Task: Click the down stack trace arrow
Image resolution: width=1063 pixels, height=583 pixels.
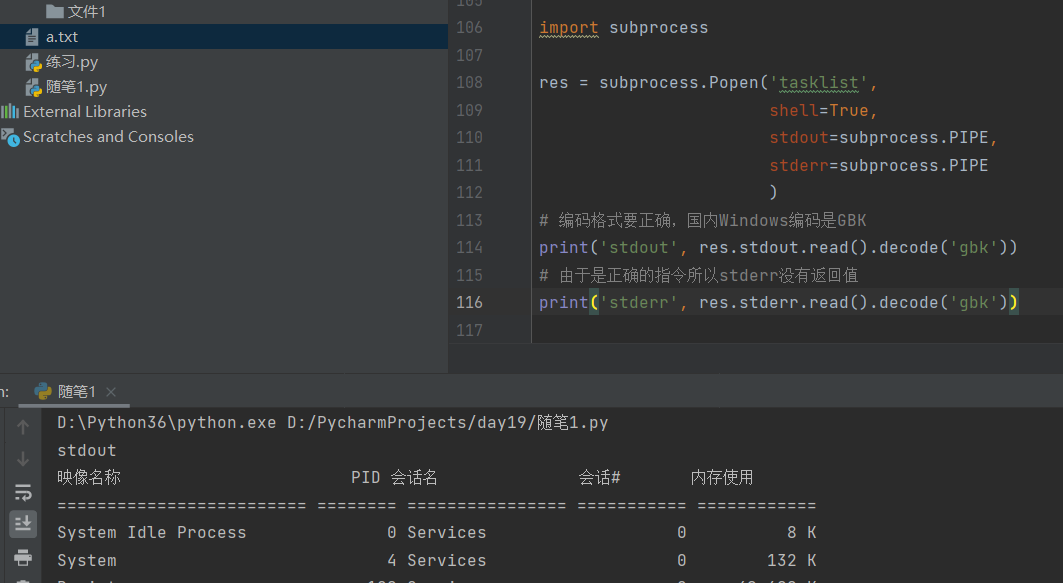Action: (23, 459)
